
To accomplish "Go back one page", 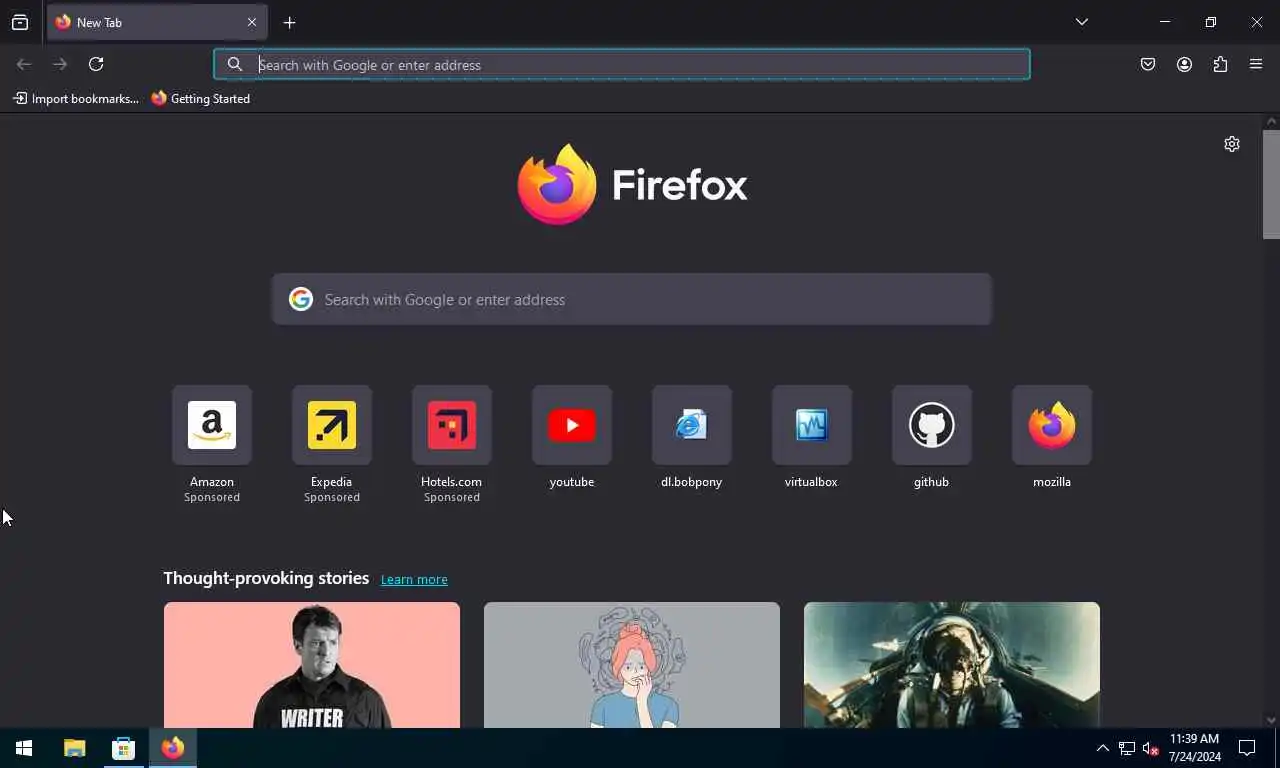I will [24, 64].
